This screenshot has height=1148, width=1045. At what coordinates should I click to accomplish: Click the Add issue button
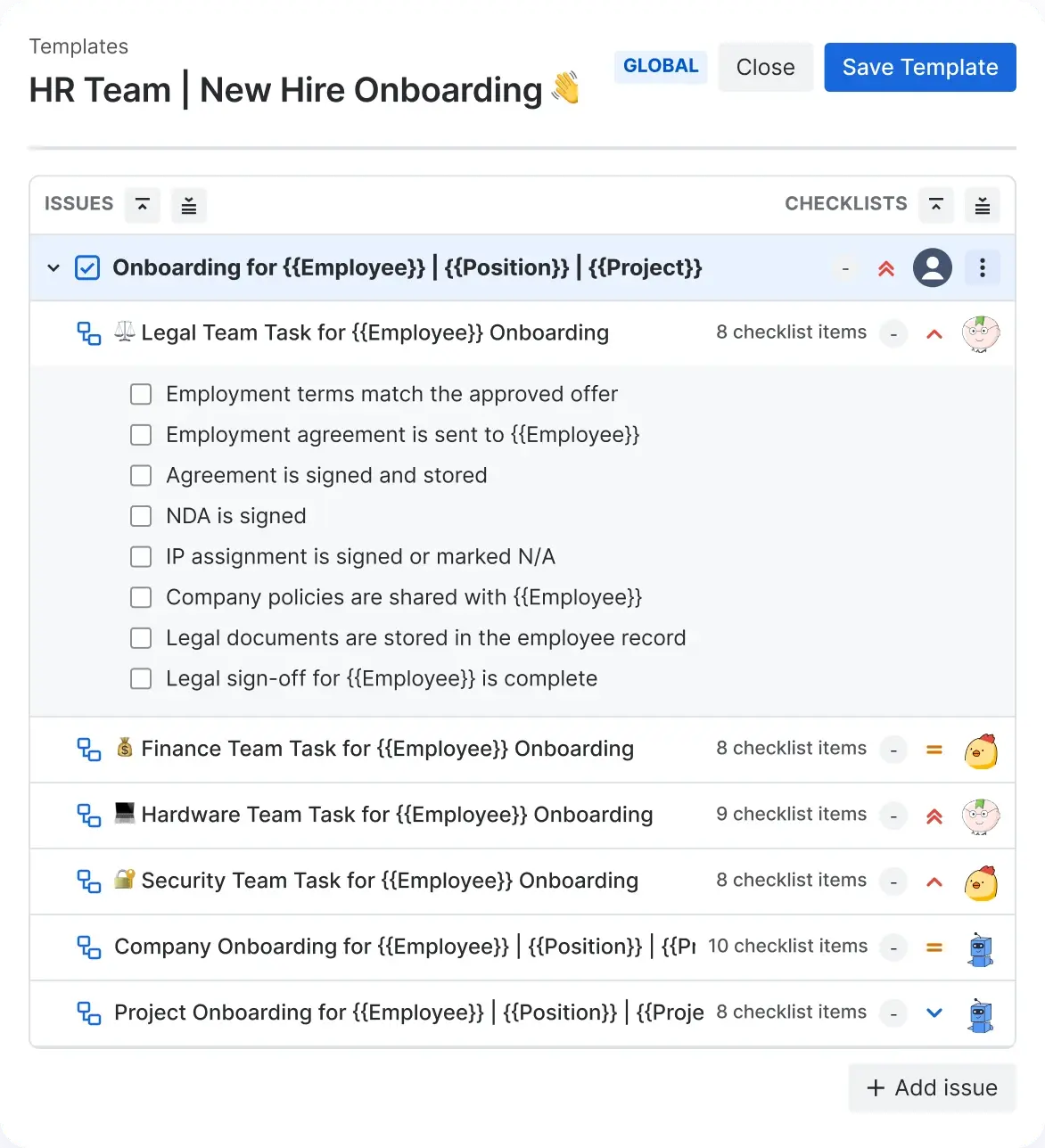[933, 1088]
